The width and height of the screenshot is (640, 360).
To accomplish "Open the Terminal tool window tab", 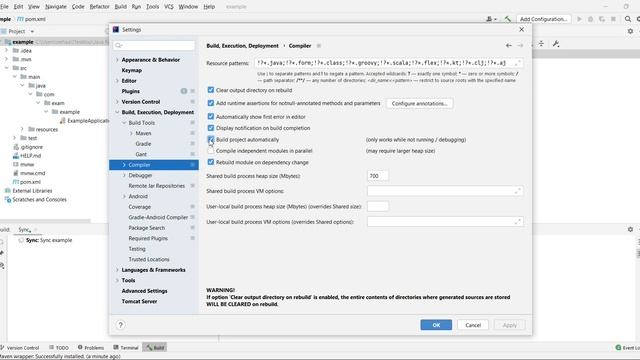I will 126,348.
